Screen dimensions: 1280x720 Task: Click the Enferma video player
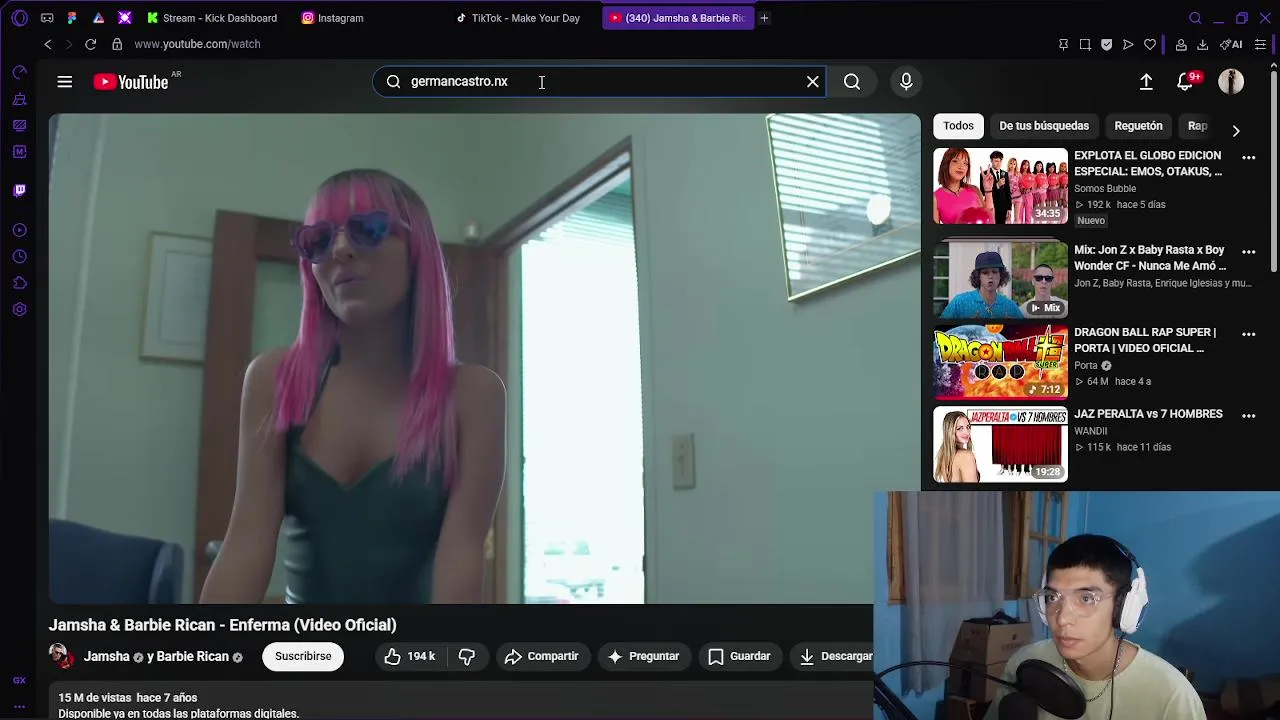[484, 358]
